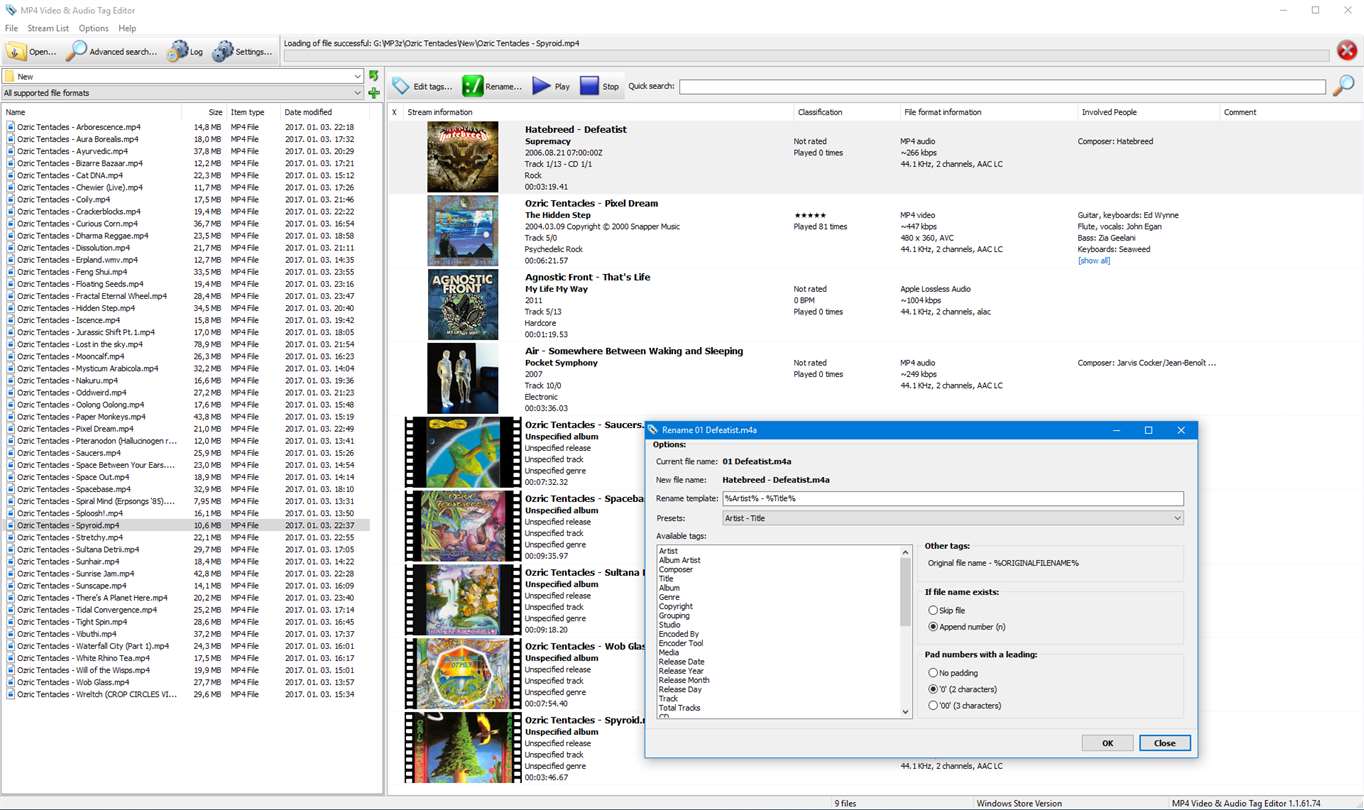Open the Stream List menu
The image size is (1364, 810).
click(x=48, y=28)
